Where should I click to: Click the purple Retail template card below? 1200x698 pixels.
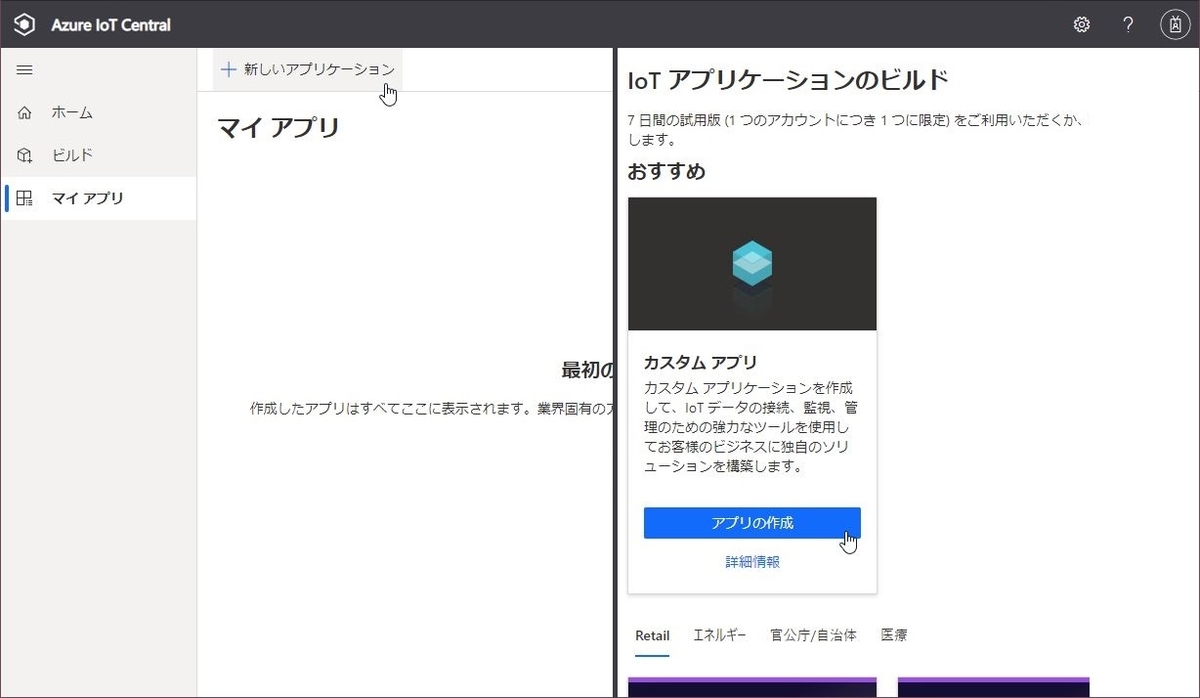click(x=751, y=690)
